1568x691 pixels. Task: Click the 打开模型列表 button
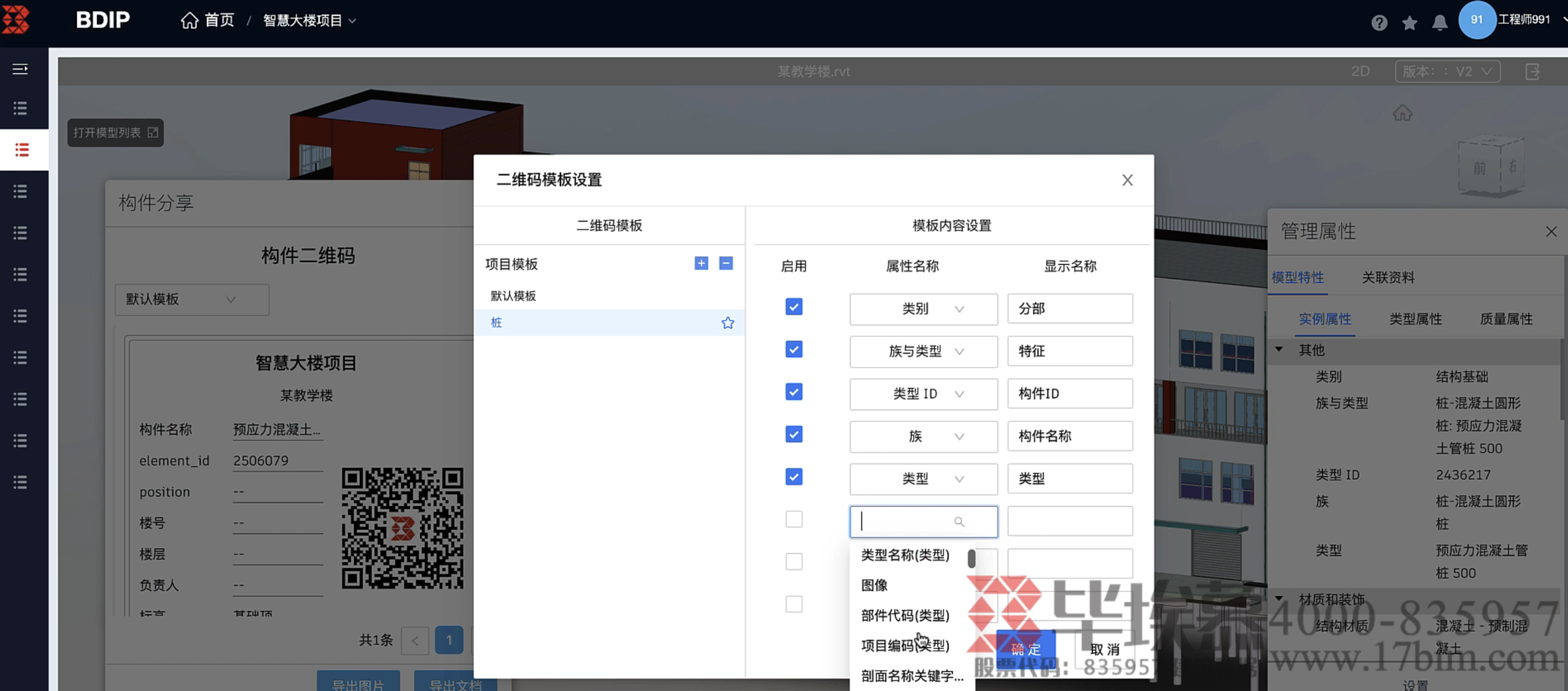(115, 133)
